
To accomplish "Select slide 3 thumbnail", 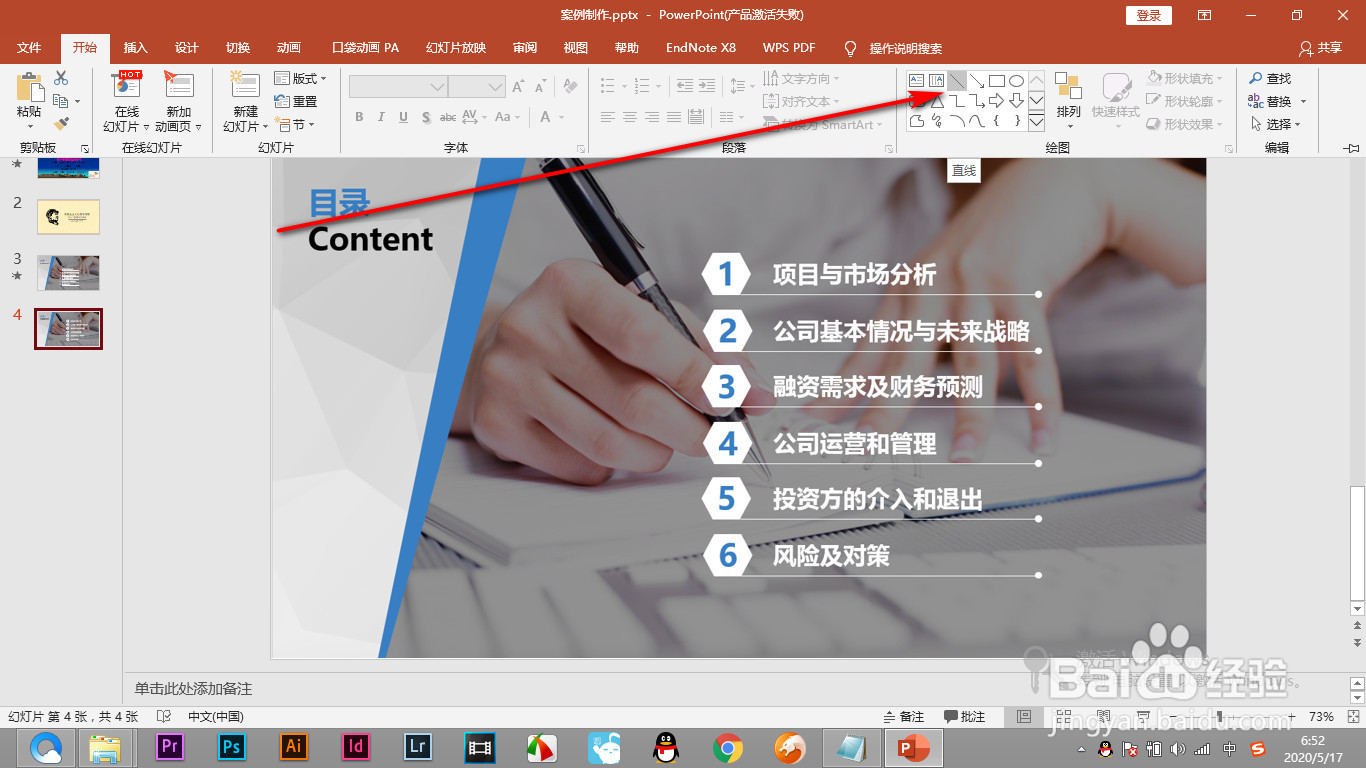I will click(x=68, y=272).
